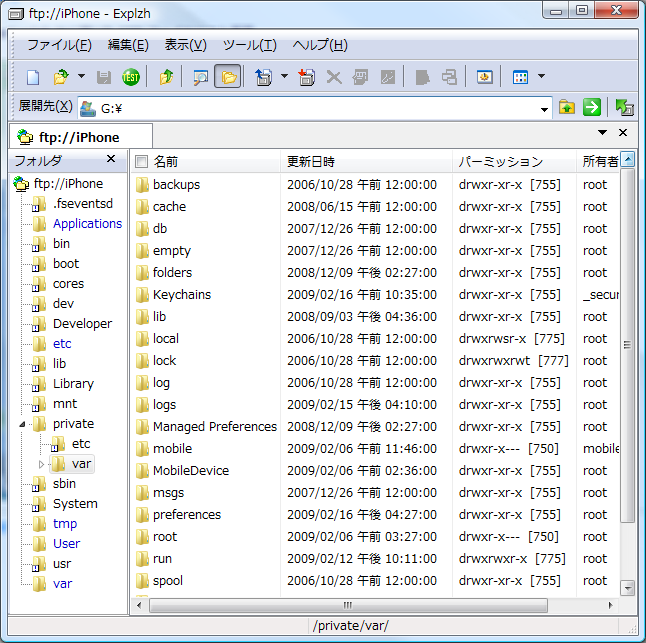646x643 pixels.
Task: Expand the System folder plus box
Action: pyautogui.click(x=35, y=508)
